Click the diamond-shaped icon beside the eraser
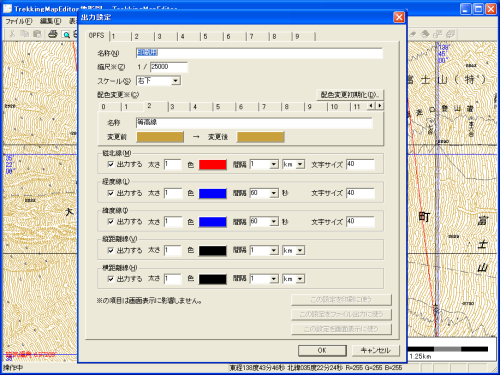500x375 pixels. 425,34
